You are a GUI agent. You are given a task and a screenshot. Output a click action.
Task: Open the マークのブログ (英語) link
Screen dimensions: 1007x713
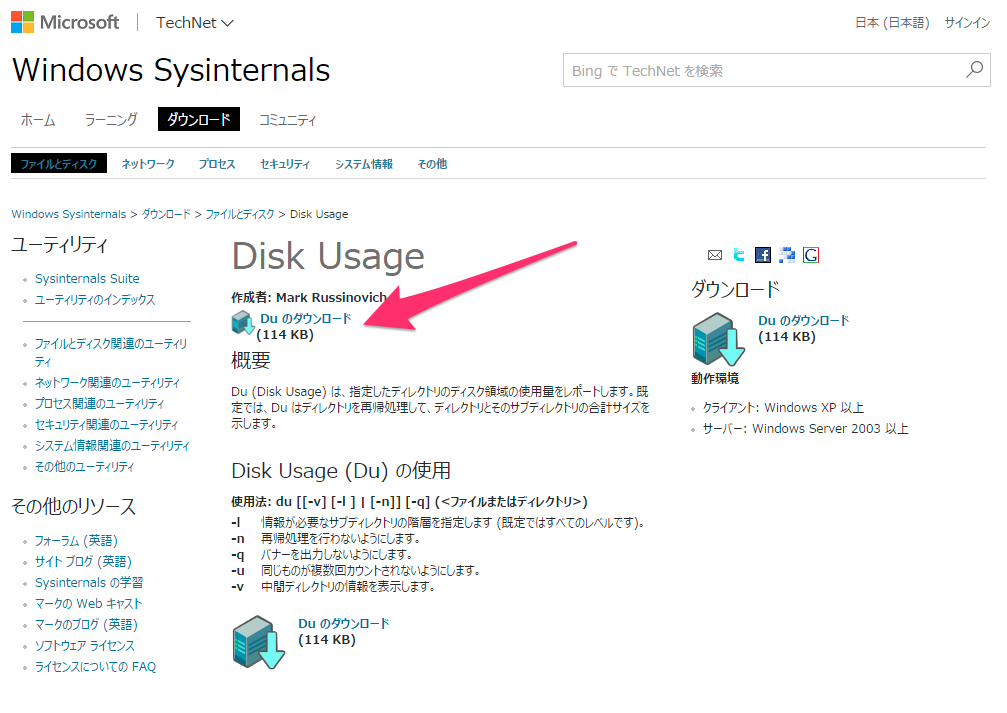point(87,624)
